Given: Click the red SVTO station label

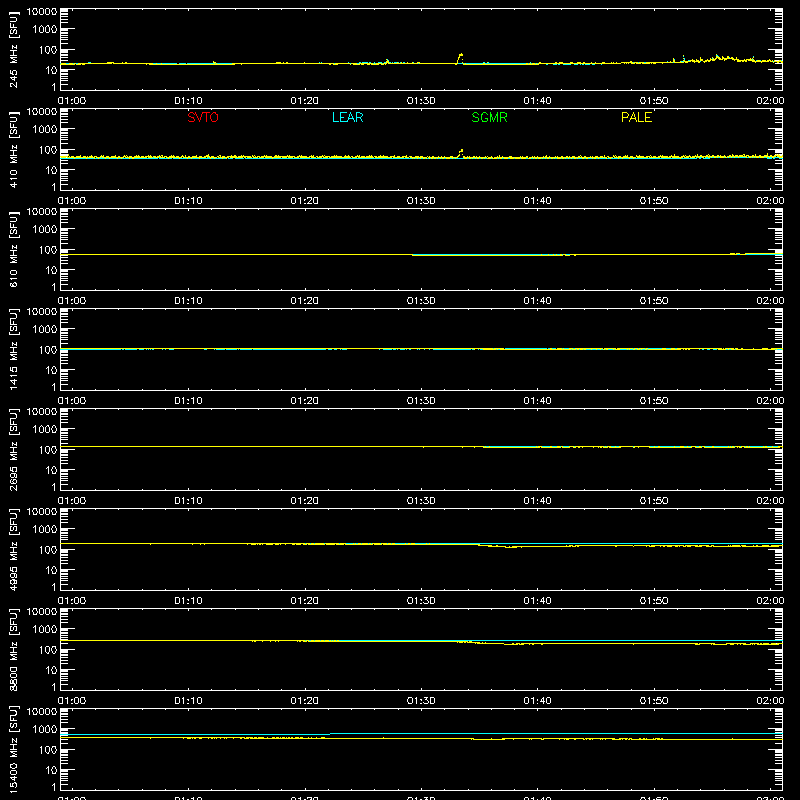Looking at the screenshot, I should point(203,117).
